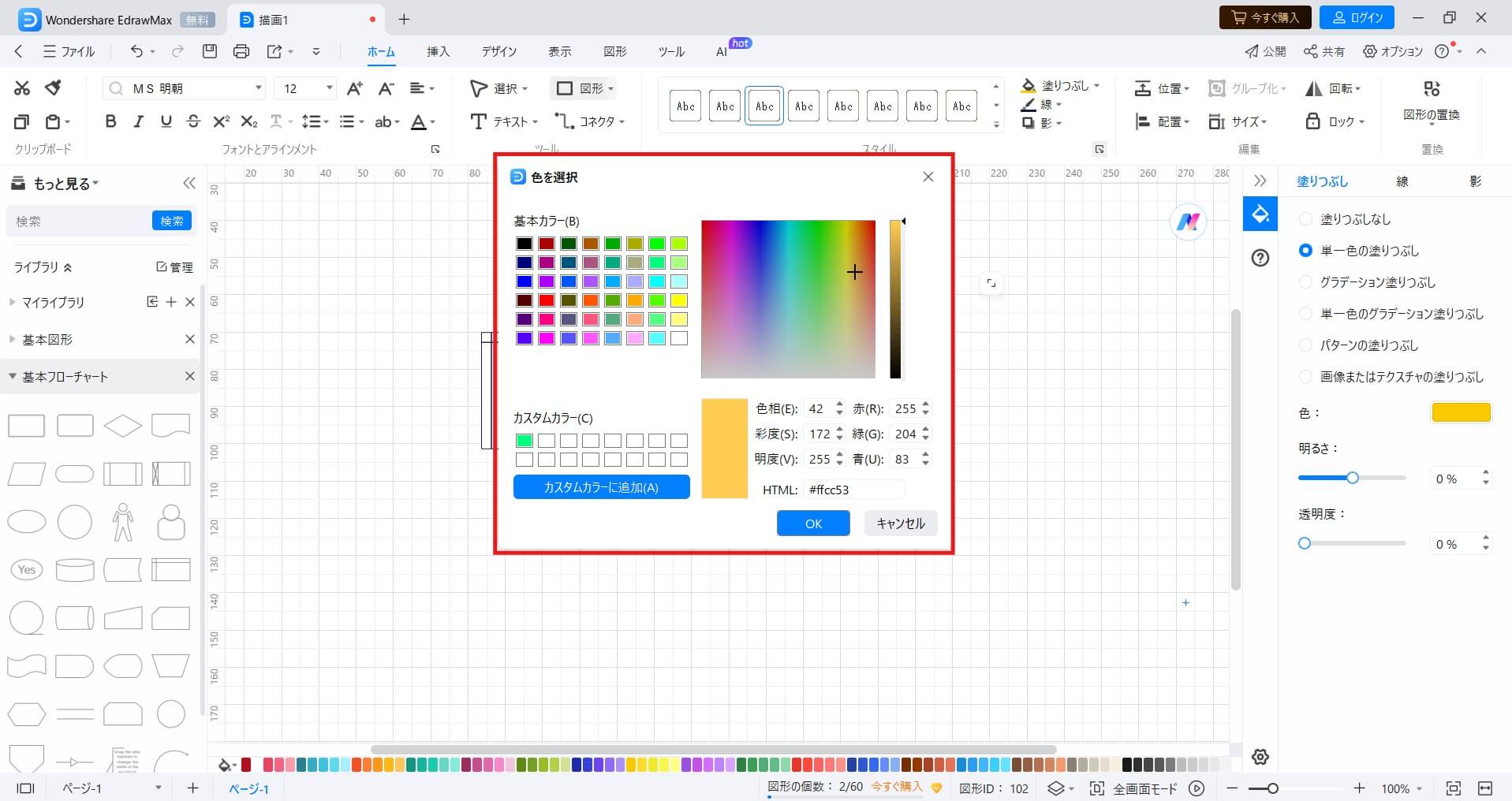Switch to 影 tab in right panel

point(1476,181)
